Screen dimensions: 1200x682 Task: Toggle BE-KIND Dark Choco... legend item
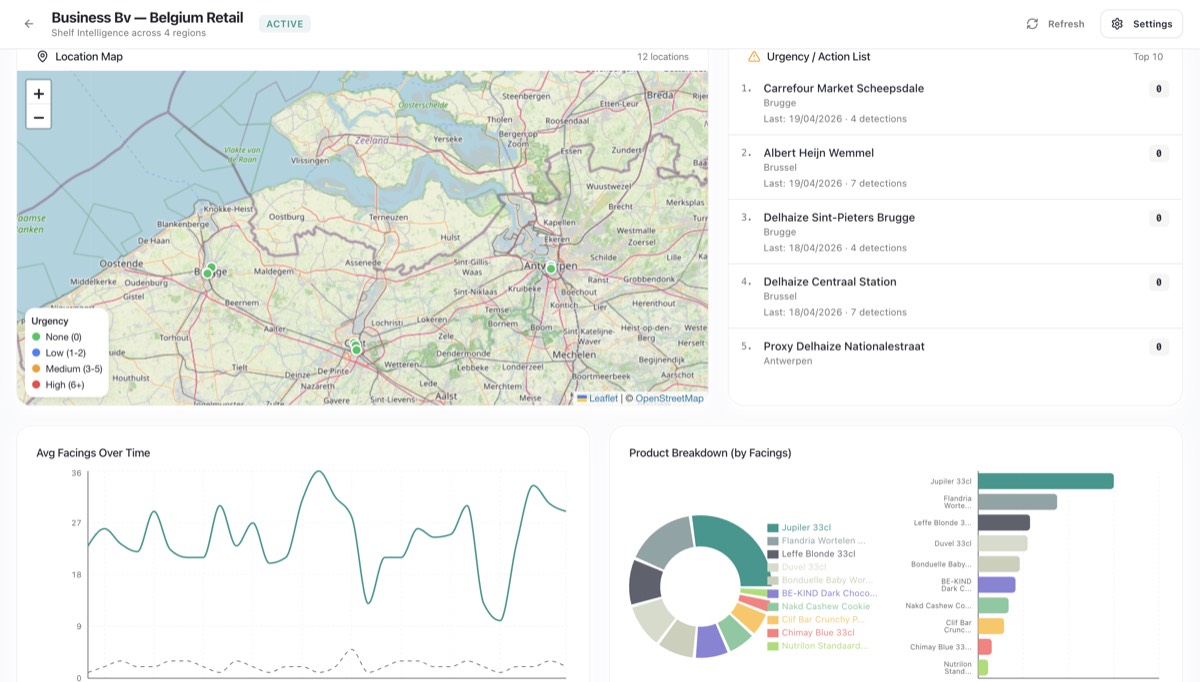coord(822,593)
